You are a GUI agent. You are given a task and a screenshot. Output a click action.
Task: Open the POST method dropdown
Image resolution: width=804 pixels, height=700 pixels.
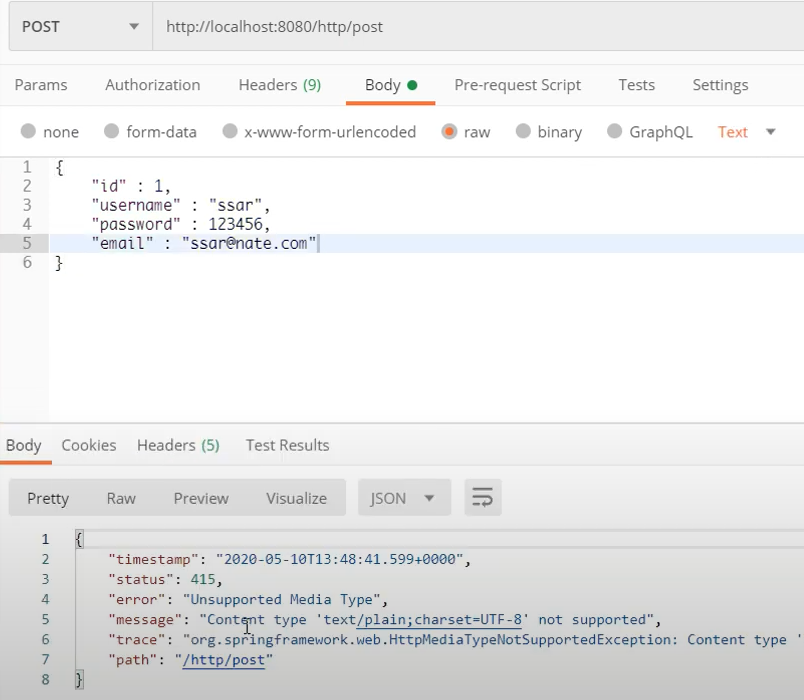point(81,27)
